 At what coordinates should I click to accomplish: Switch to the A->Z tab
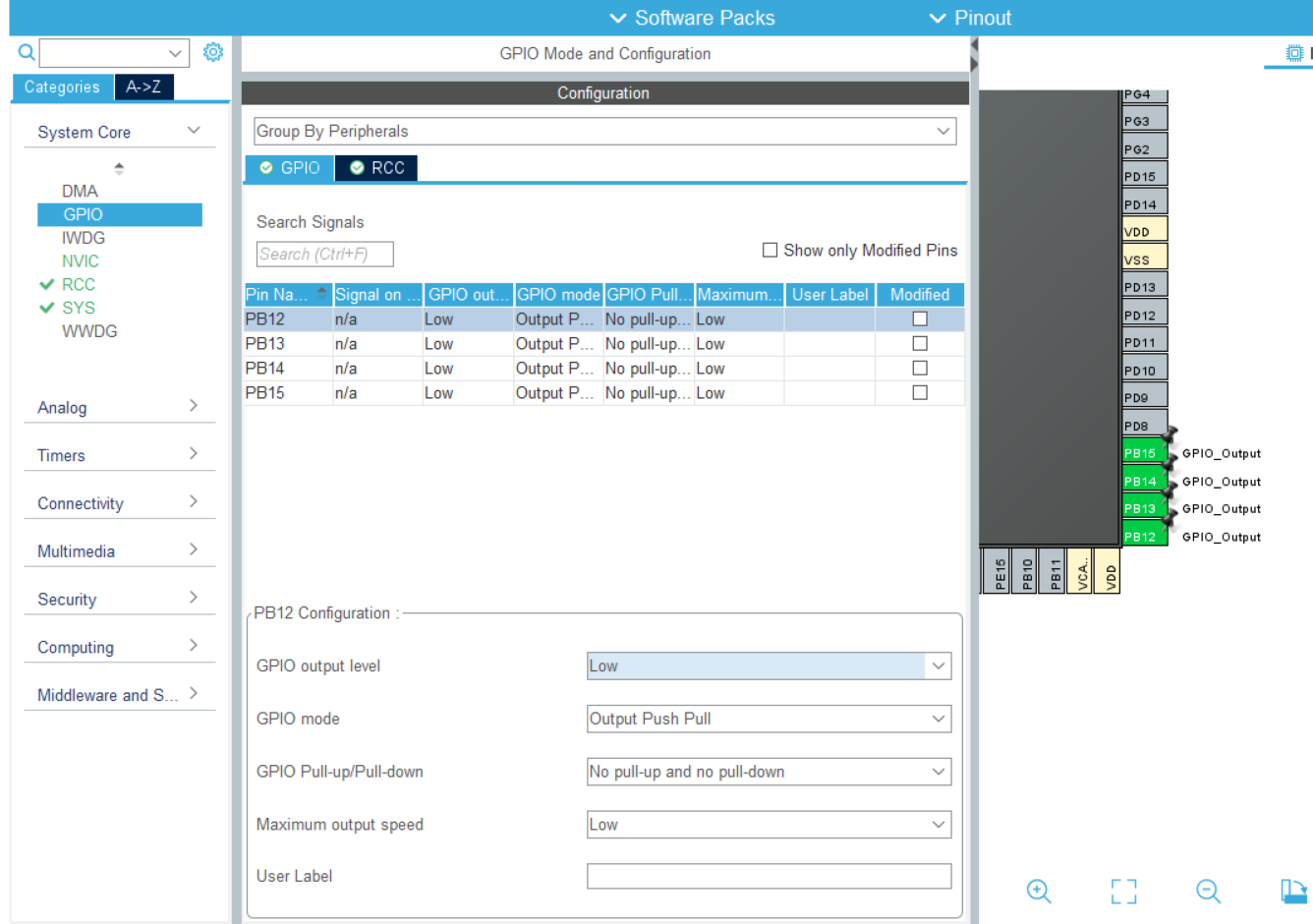pos(143,87)
